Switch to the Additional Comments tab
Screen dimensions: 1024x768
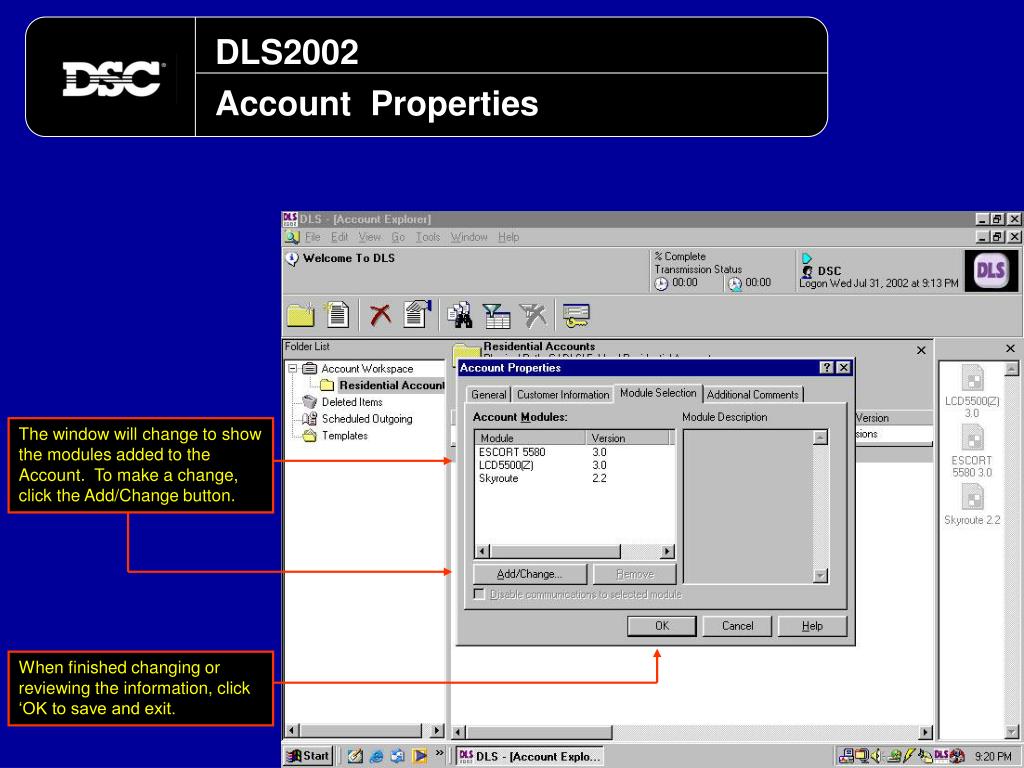[753, 394]
